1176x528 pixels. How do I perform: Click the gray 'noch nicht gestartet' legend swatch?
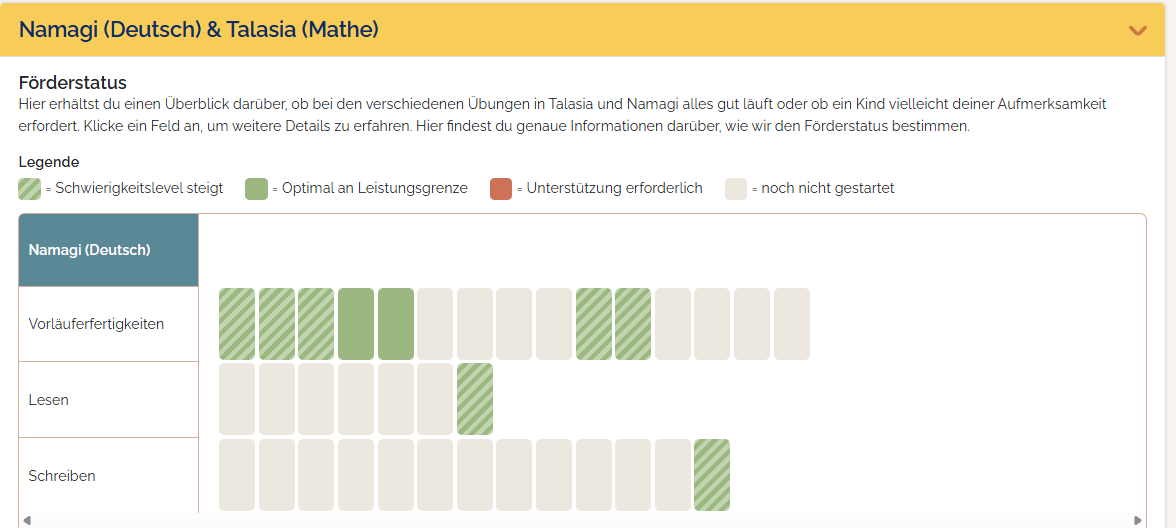736,188
